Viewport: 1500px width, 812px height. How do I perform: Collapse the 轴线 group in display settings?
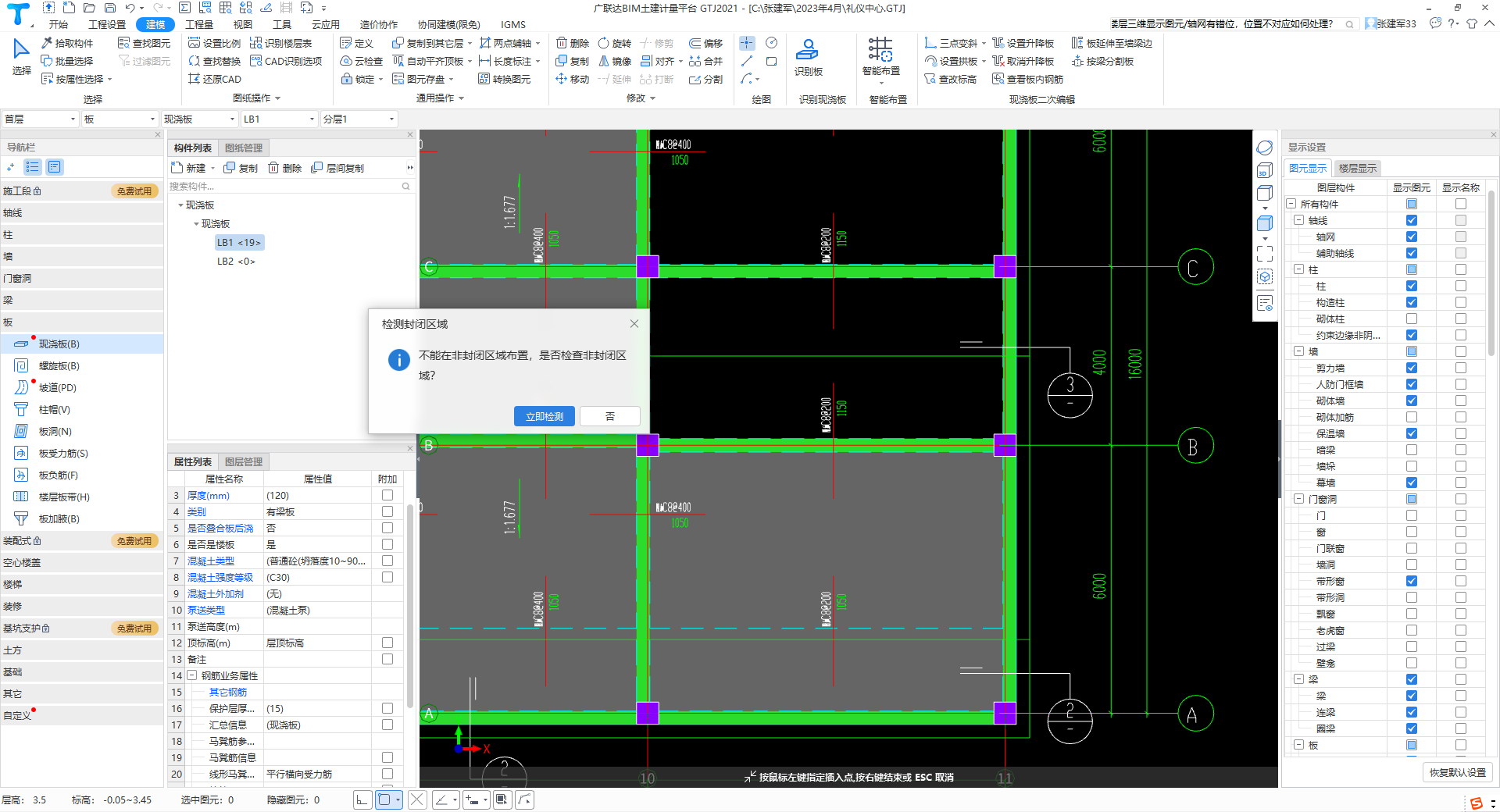pyautogui.click(x=1298, y=220)
